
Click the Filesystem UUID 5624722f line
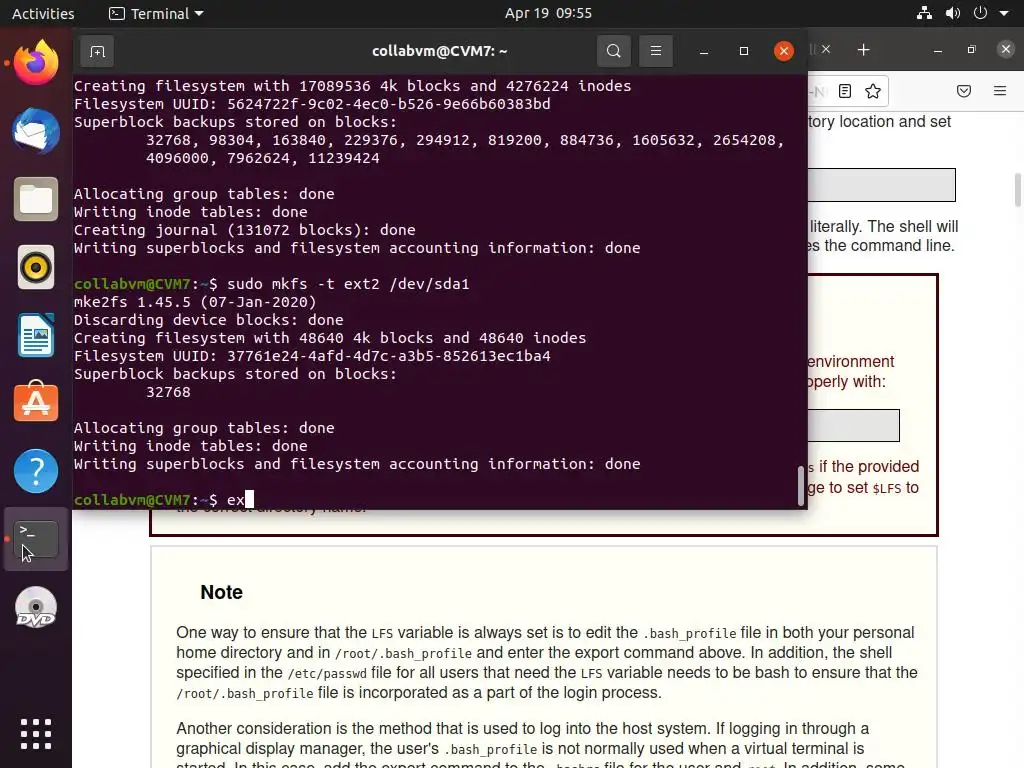tap(312, 104)
